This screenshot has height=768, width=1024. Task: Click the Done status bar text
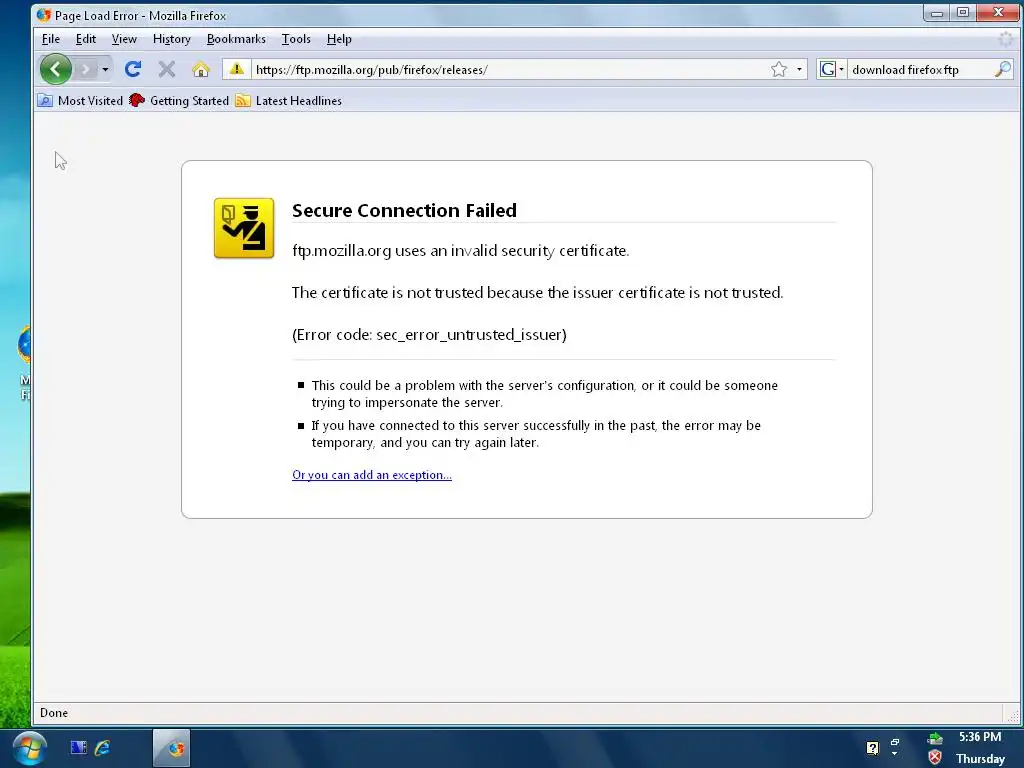click(54, 712)
